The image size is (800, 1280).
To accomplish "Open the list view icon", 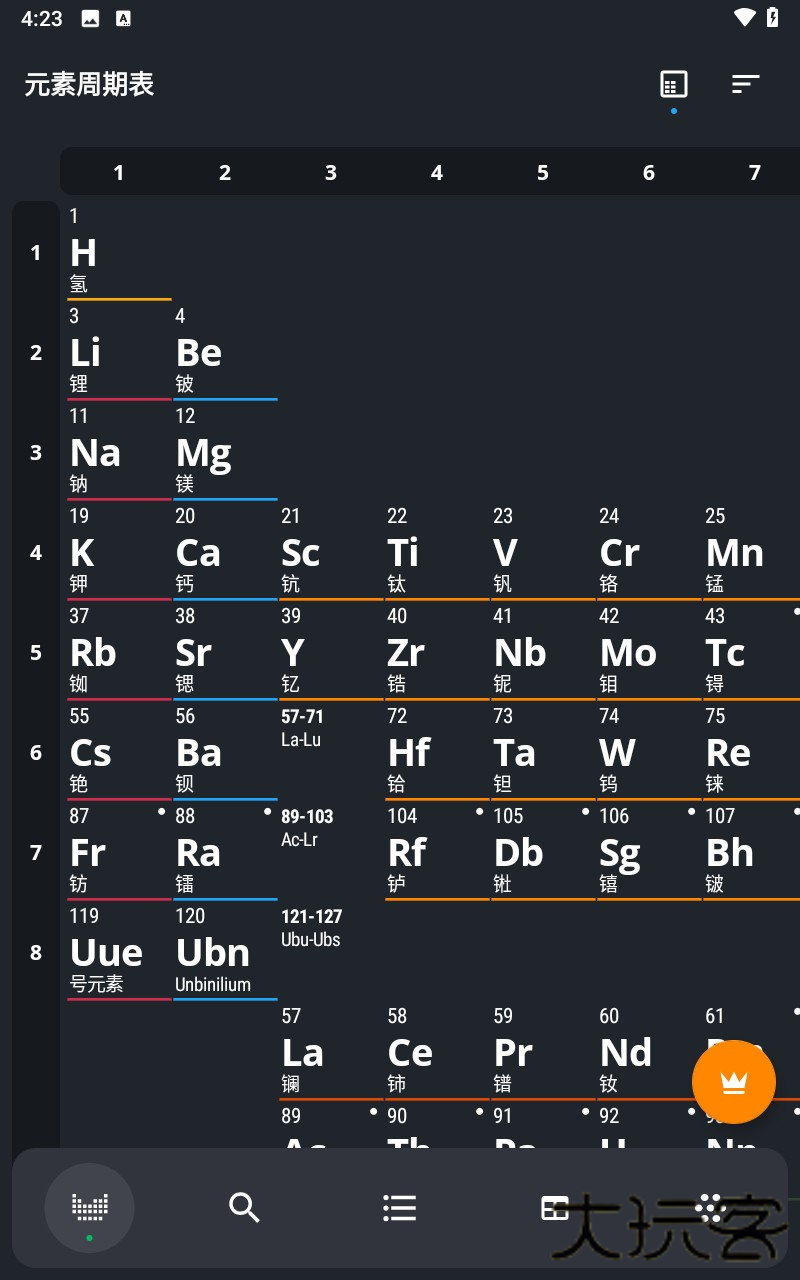I will 399,1207.
